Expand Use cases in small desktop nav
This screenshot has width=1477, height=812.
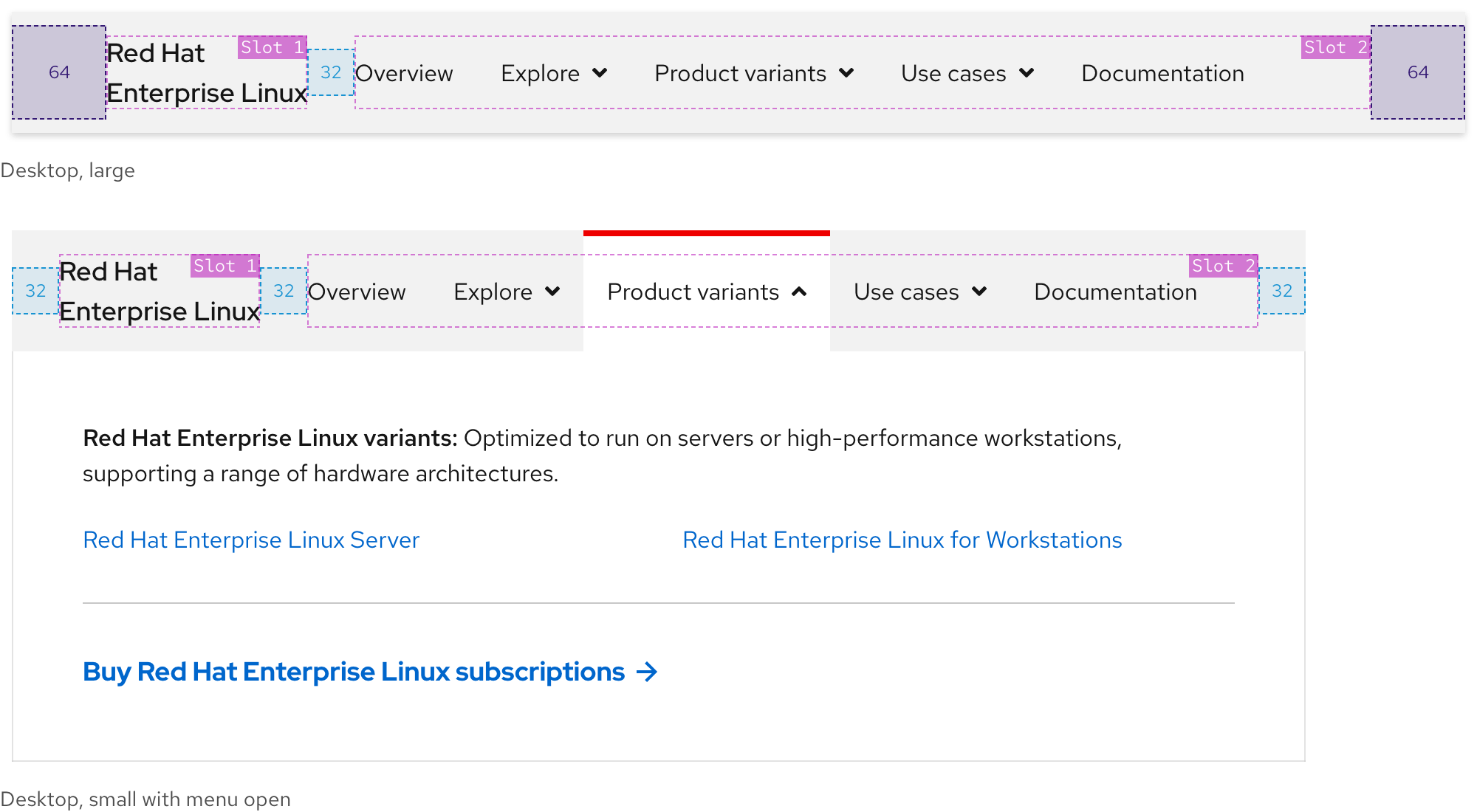pyautogui.click(x=906, y=292)
